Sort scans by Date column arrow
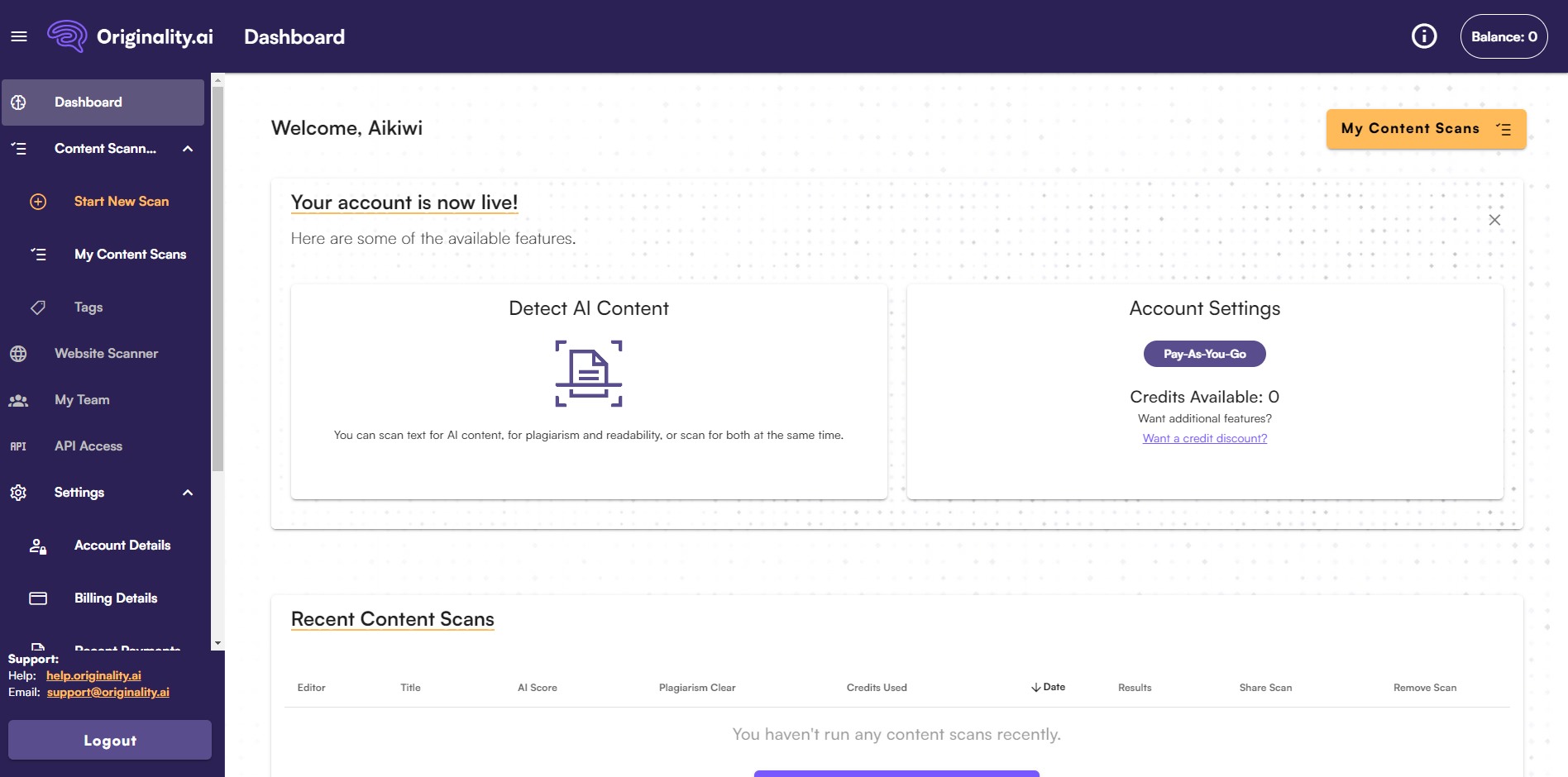 [x=1035, y=688]
